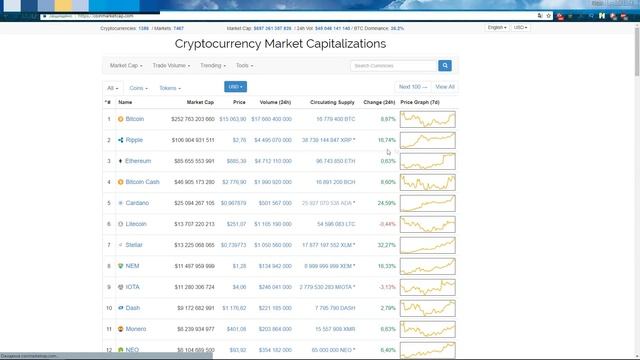
Task: Open the top-right USD currency selector
Action: (x=520, y=27)
